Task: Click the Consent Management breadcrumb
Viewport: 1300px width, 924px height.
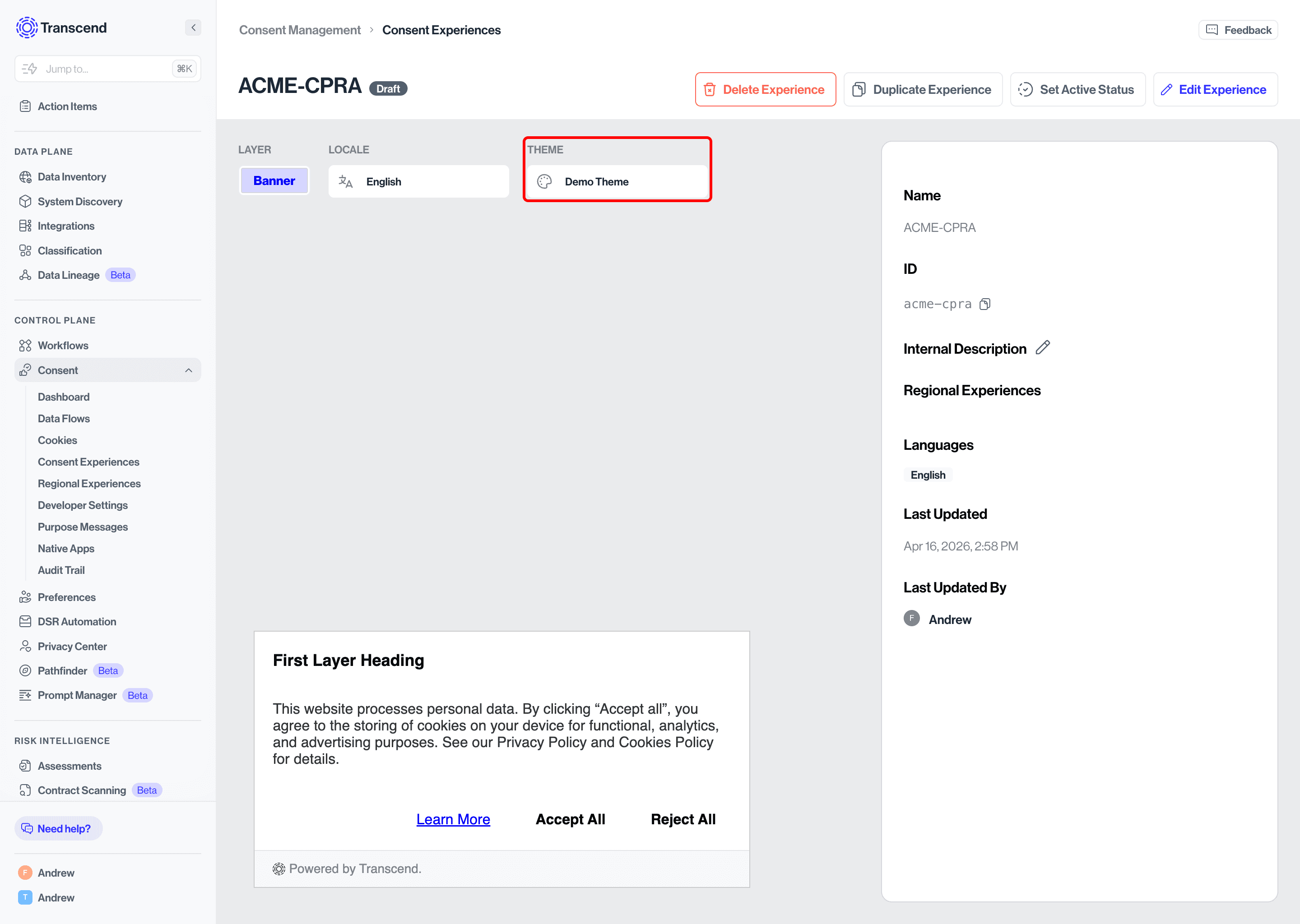Action: coord(299,30)
